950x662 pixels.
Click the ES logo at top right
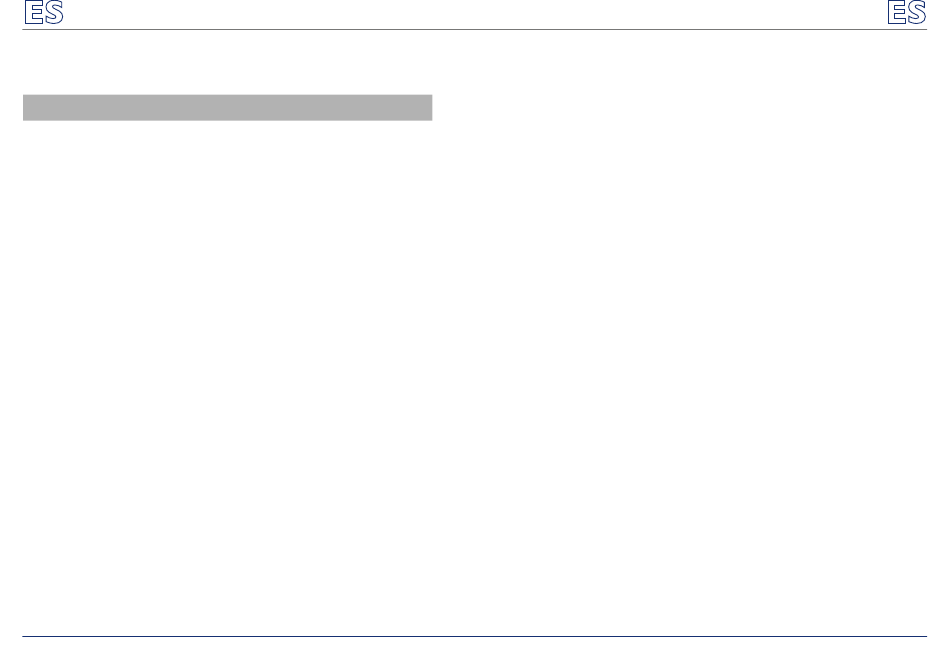pos(906,12)
